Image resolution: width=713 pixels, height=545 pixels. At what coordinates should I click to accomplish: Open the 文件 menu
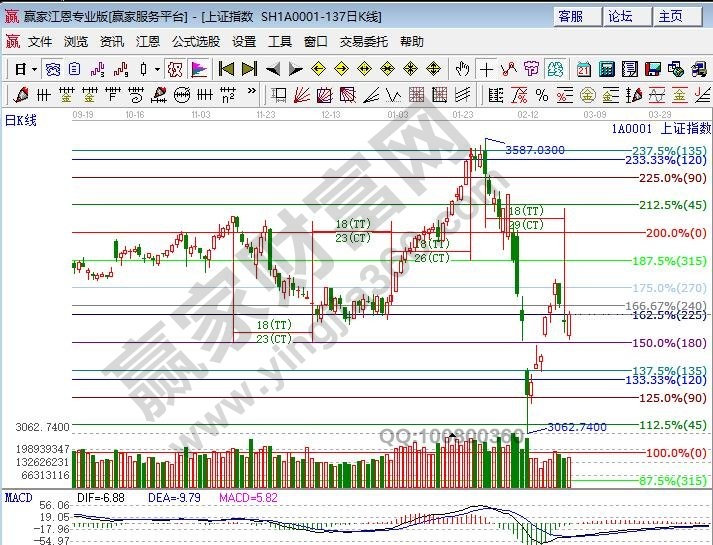click(x=39, y=42)
